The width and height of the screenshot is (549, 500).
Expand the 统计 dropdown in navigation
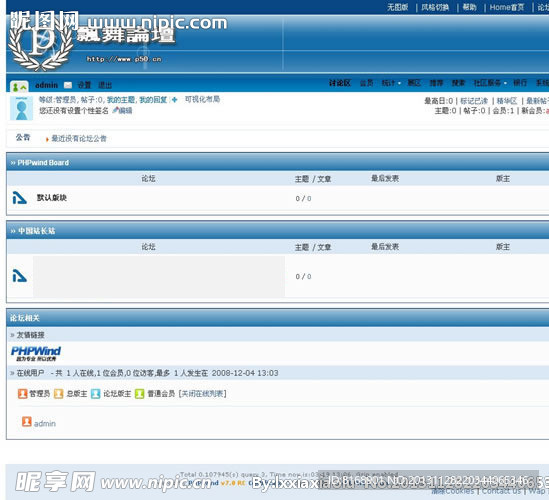391,83
